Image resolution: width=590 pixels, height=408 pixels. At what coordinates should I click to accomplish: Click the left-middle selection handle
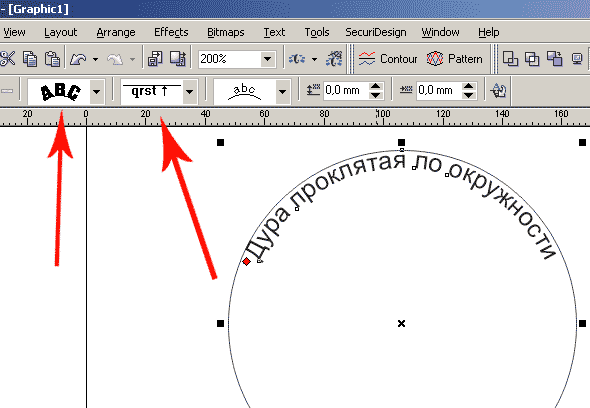220,323
